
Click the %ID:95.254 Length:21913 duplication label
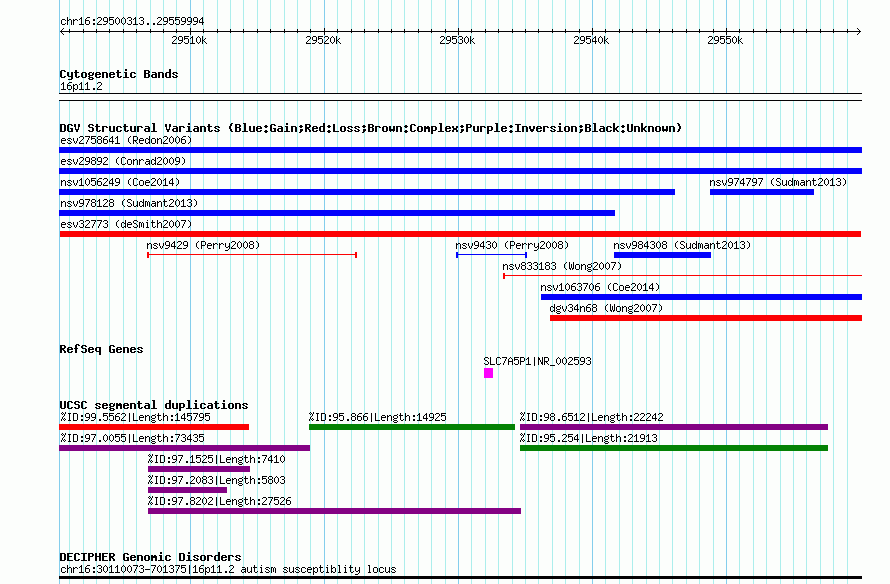589,438
